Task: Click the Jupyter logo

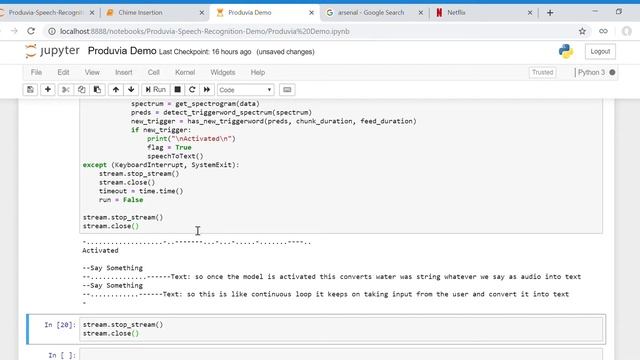Action: click(x=52, y=51)
